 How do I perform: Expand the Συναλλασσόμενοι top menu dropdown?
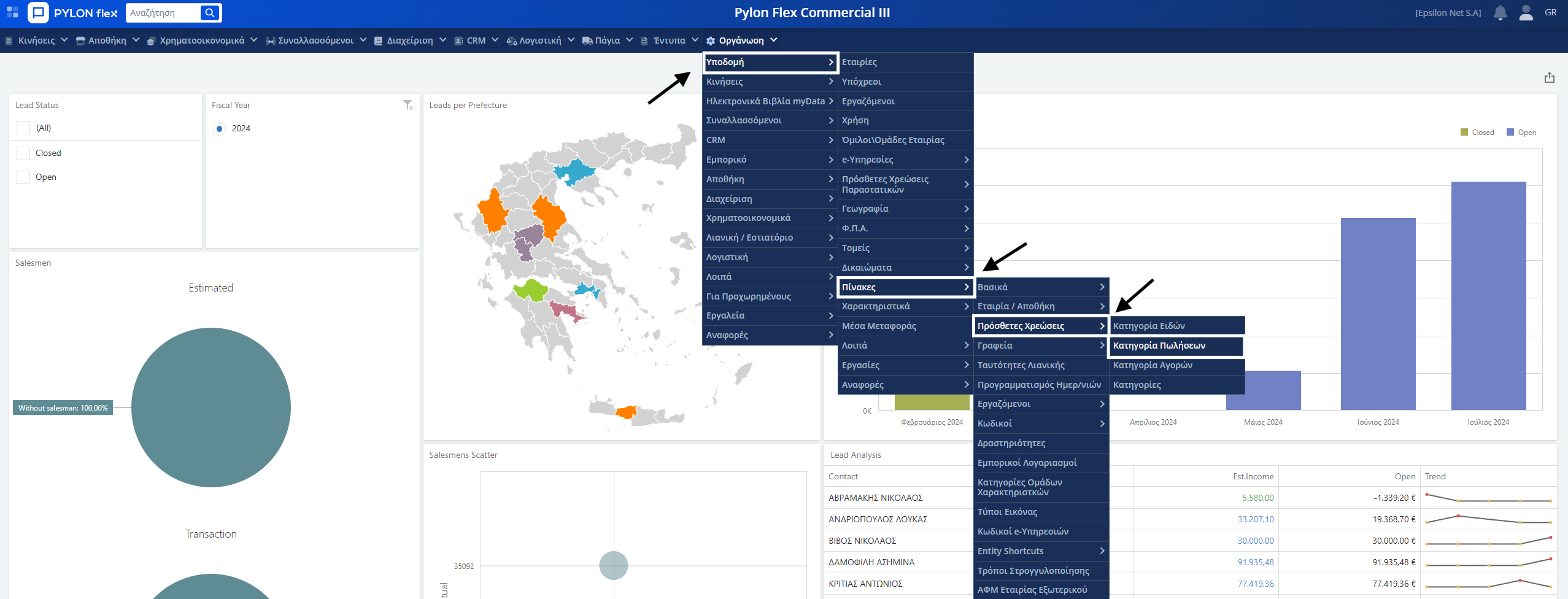click(363, 40)
